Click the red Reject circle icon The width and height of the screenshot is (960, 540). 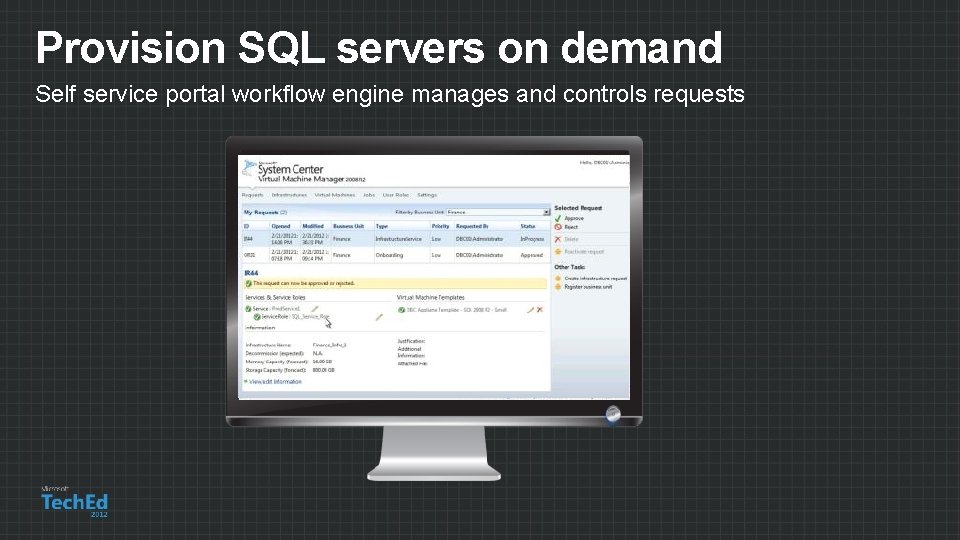click(558, 227)
